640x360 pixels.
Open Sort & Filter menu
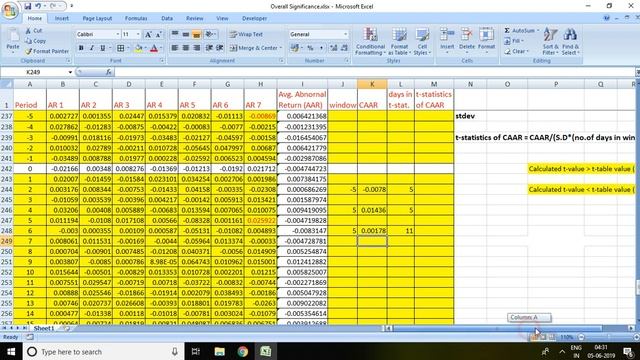[550, 41]
